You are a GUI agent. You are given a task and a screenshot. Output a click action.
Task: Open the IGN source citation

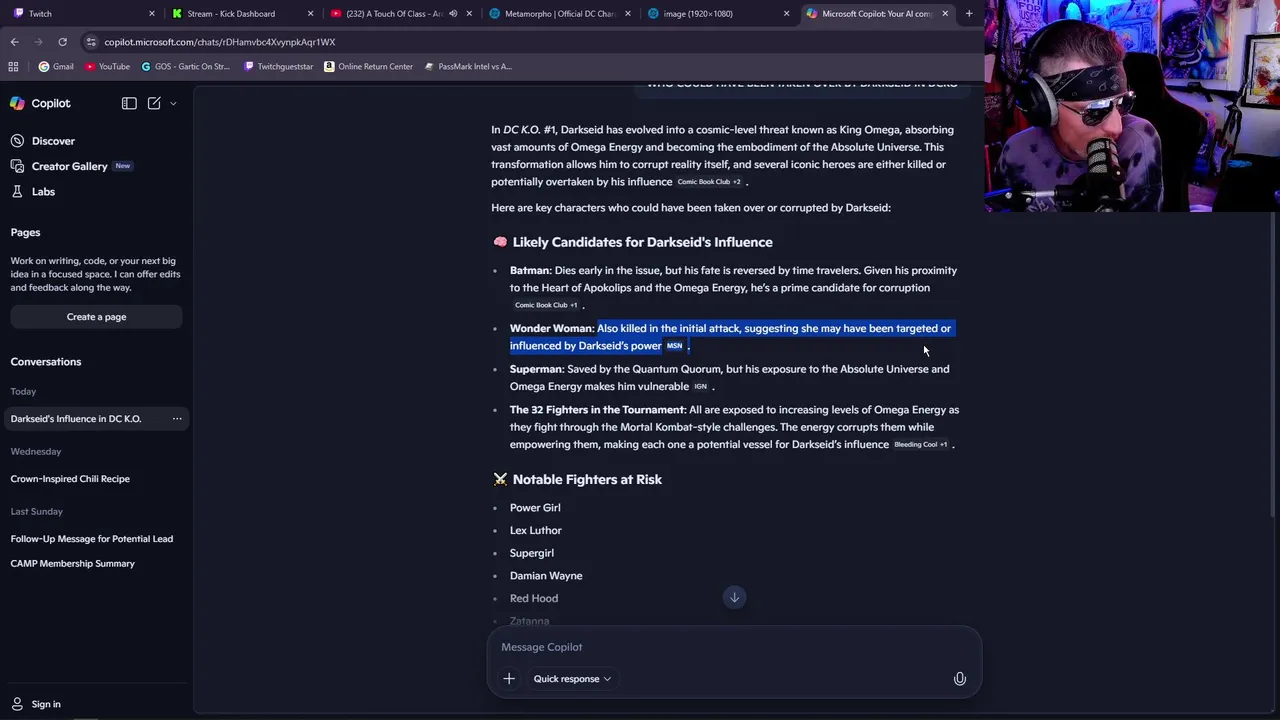point(700,387)
